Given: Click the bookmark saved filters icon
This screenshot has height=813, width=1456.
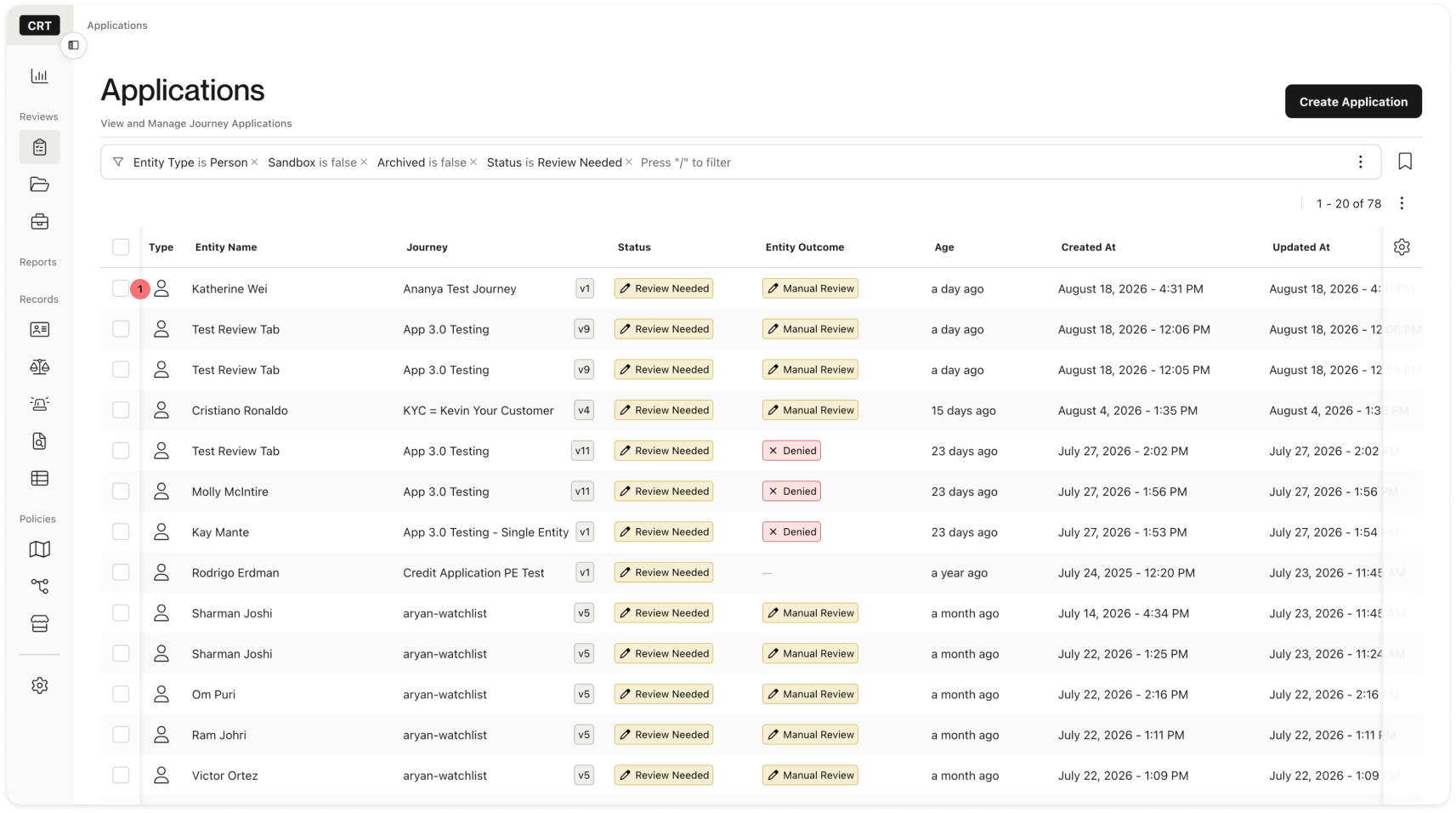Looking at the screenshot, I should pos(1405,162).
